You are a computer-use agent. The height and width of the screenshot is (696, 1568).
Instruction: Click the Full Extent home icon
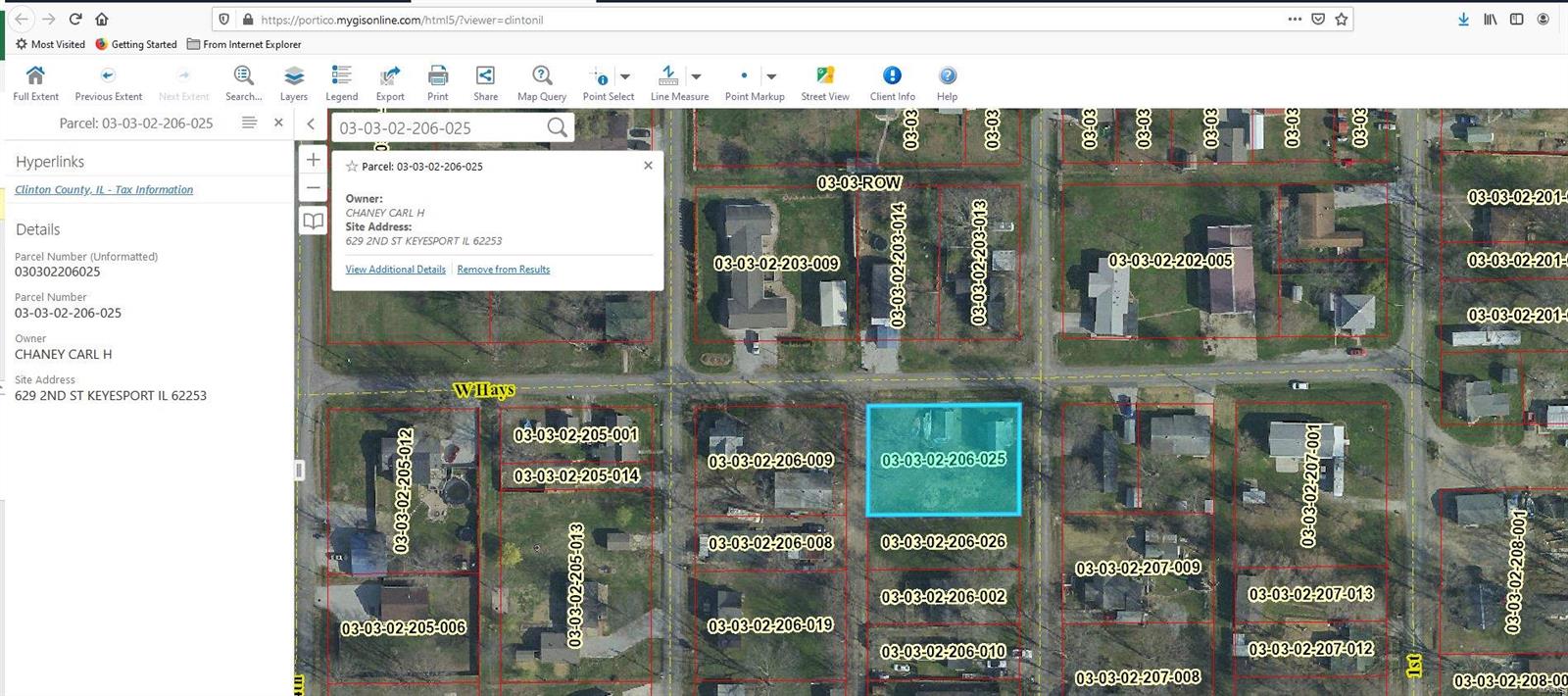(35, 76)
